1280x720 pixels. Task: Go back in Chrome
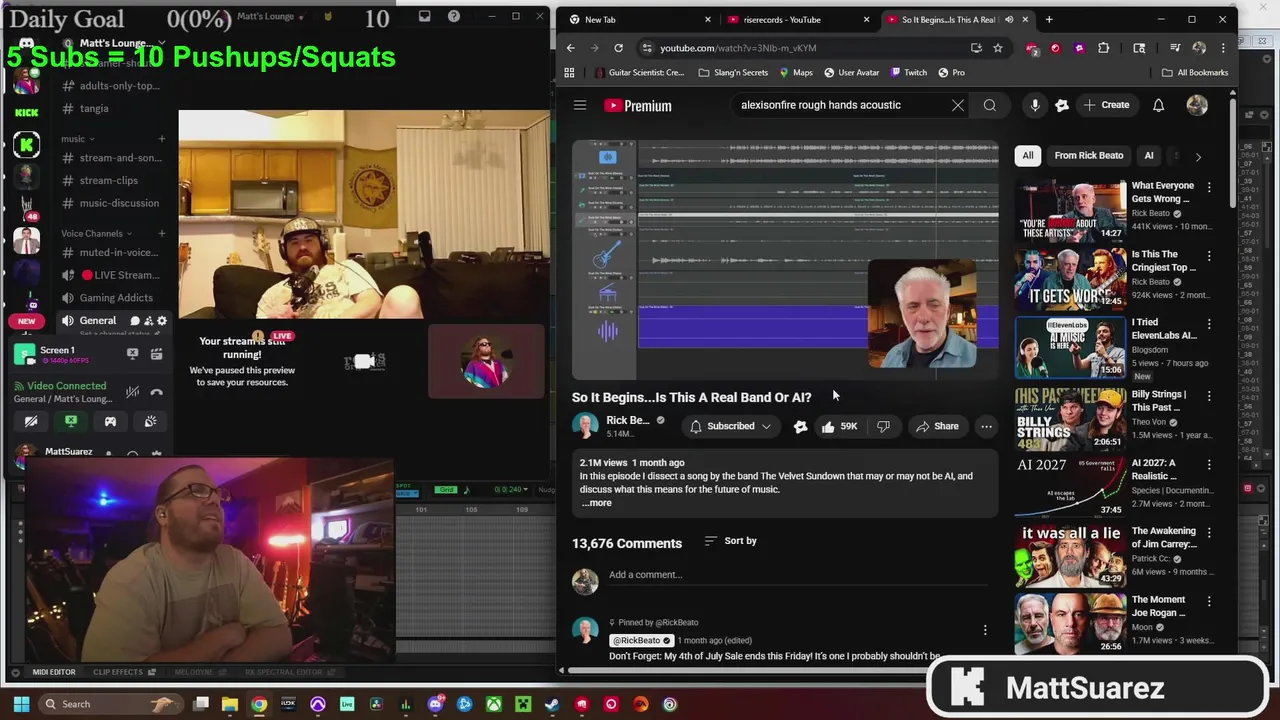570,48
